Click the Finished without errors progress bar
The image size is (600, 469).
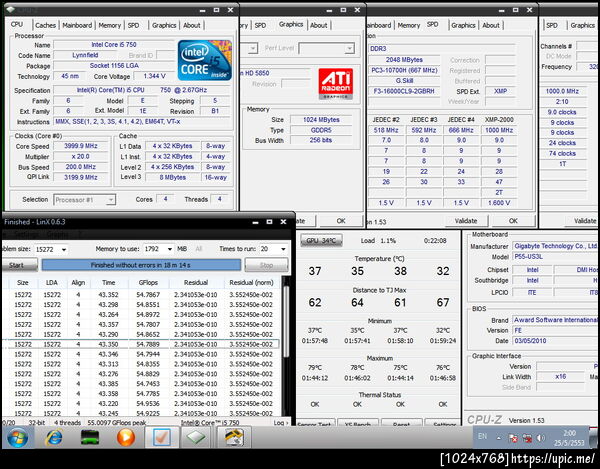click(141, 265)
